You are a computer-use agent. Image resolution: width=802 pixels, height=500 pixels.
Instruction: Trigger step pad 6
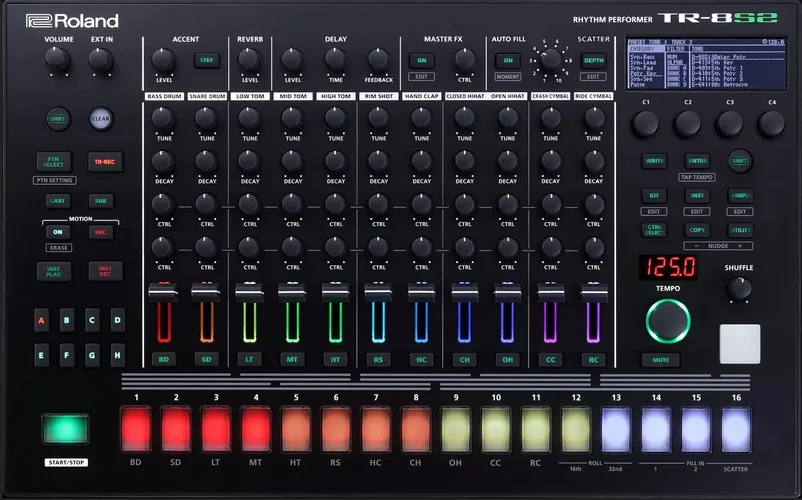click(x=336, y=429)
